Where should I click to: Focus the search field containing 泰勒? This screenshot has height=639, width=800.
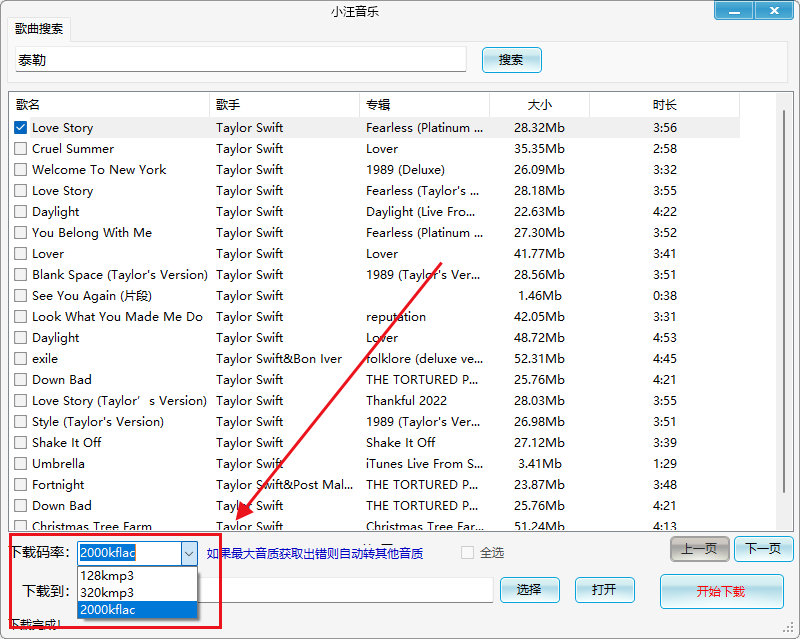(241, 60)
